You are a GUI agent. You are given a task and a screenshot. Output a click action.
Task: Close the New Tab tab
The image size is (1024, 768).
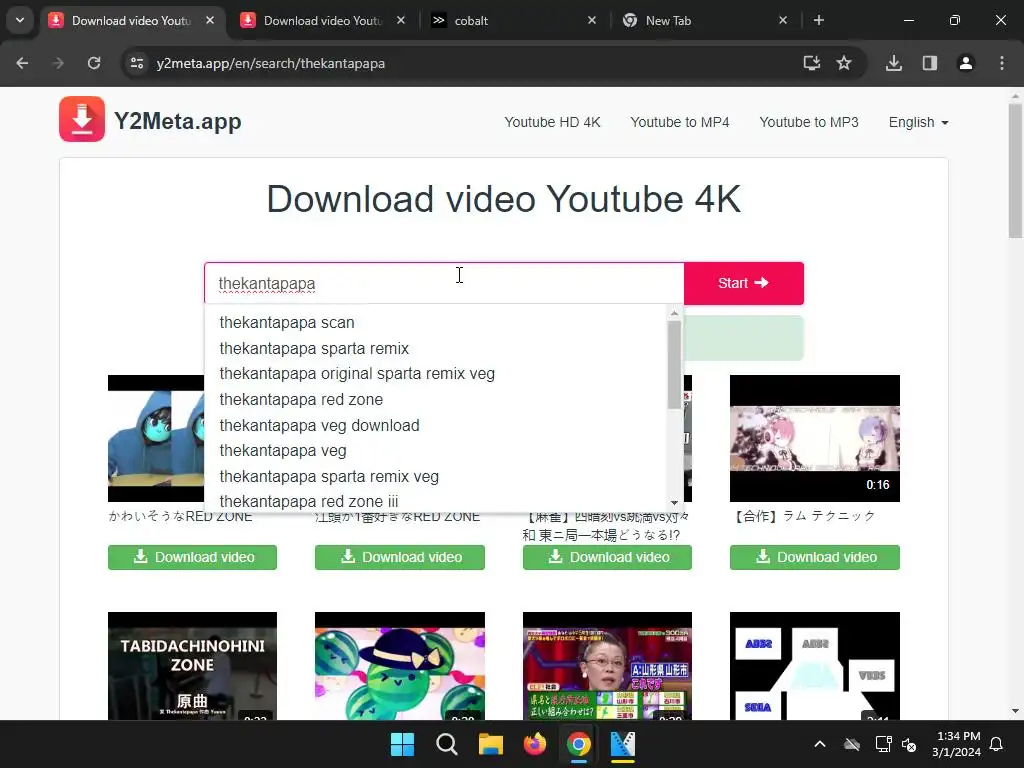pos(783,20)
